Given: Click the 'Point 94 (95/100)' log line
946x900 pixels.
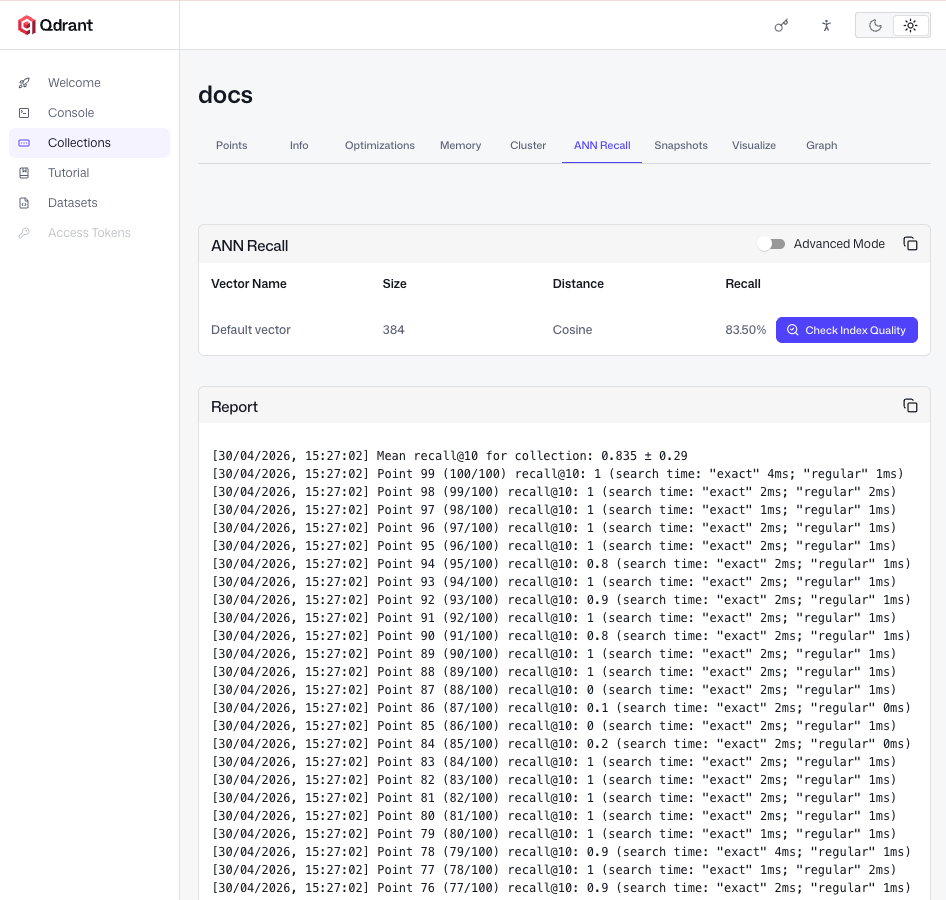Looking at the screenshot, I should point(561,563).
